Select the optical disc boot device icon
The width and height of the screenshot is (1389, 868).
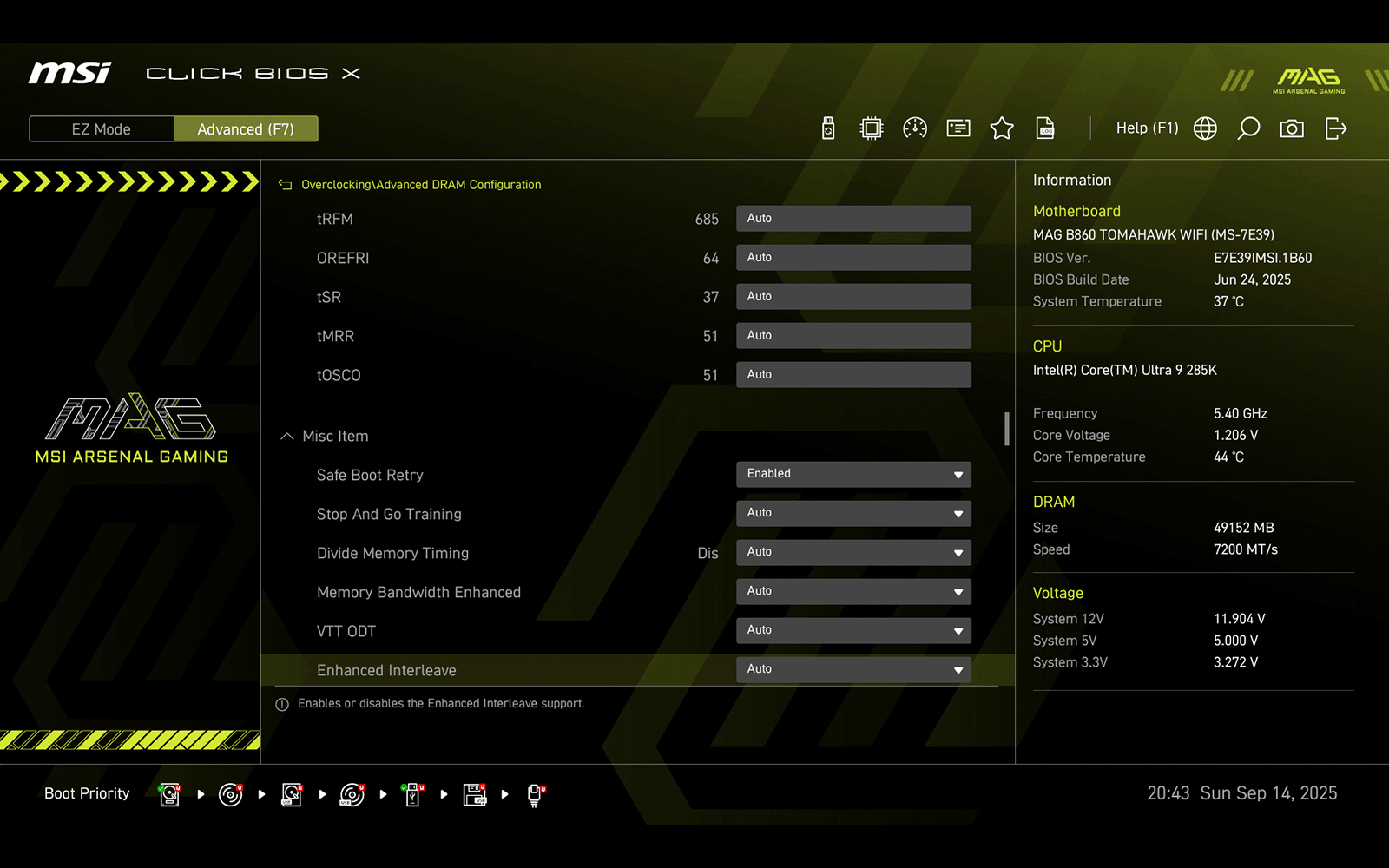coord(231,794)
